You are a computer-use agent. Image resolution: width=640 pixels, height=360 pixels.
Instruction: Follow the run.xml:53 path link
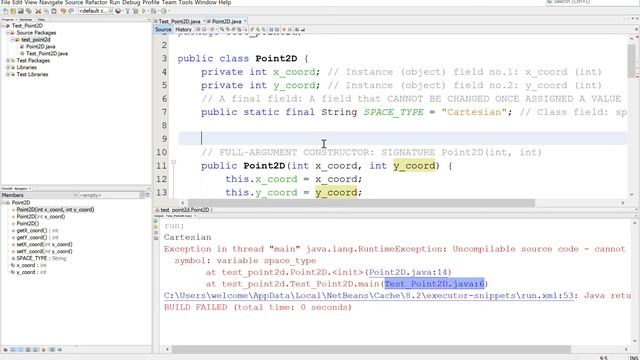369,296
